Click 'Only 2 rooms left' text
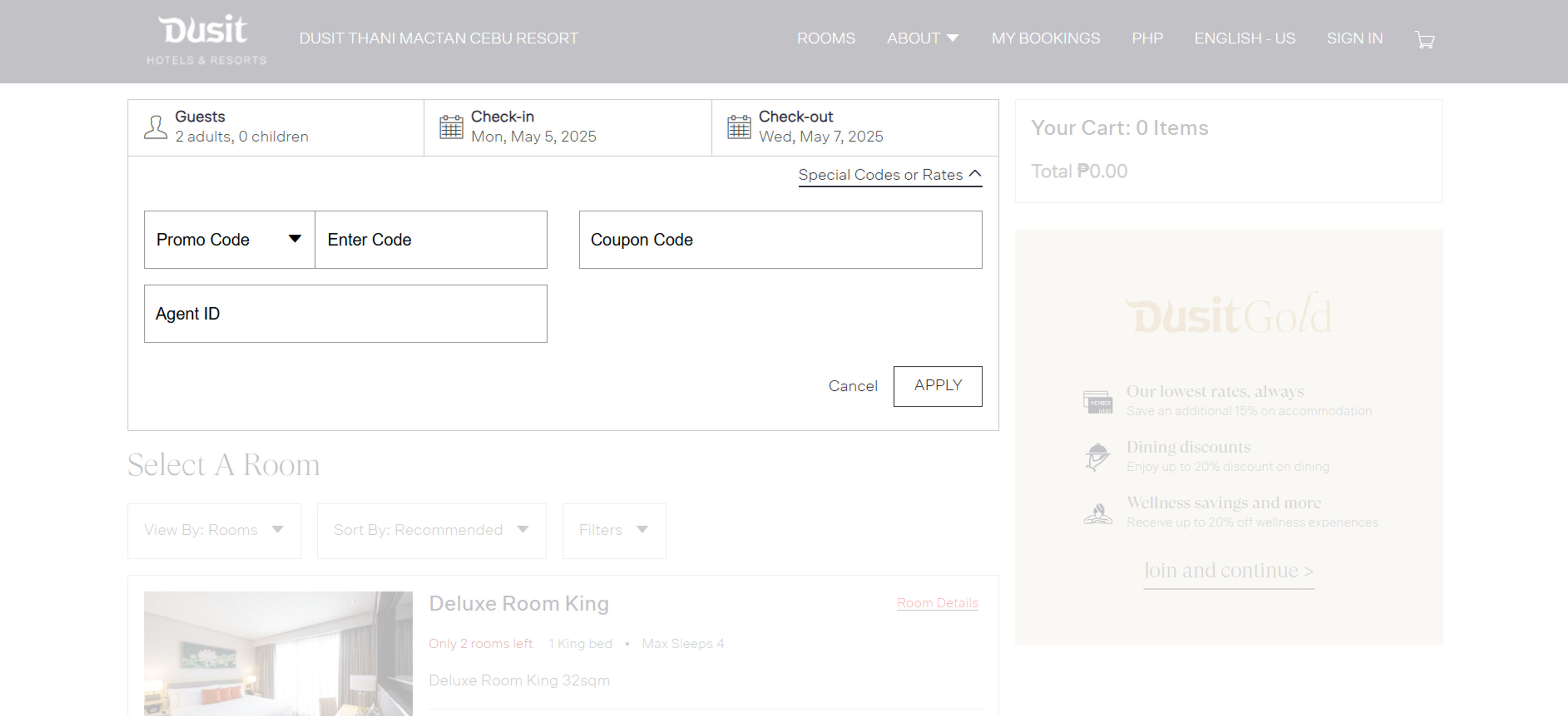Viewport: 1568px width, 716px height. tap(480, 644)
